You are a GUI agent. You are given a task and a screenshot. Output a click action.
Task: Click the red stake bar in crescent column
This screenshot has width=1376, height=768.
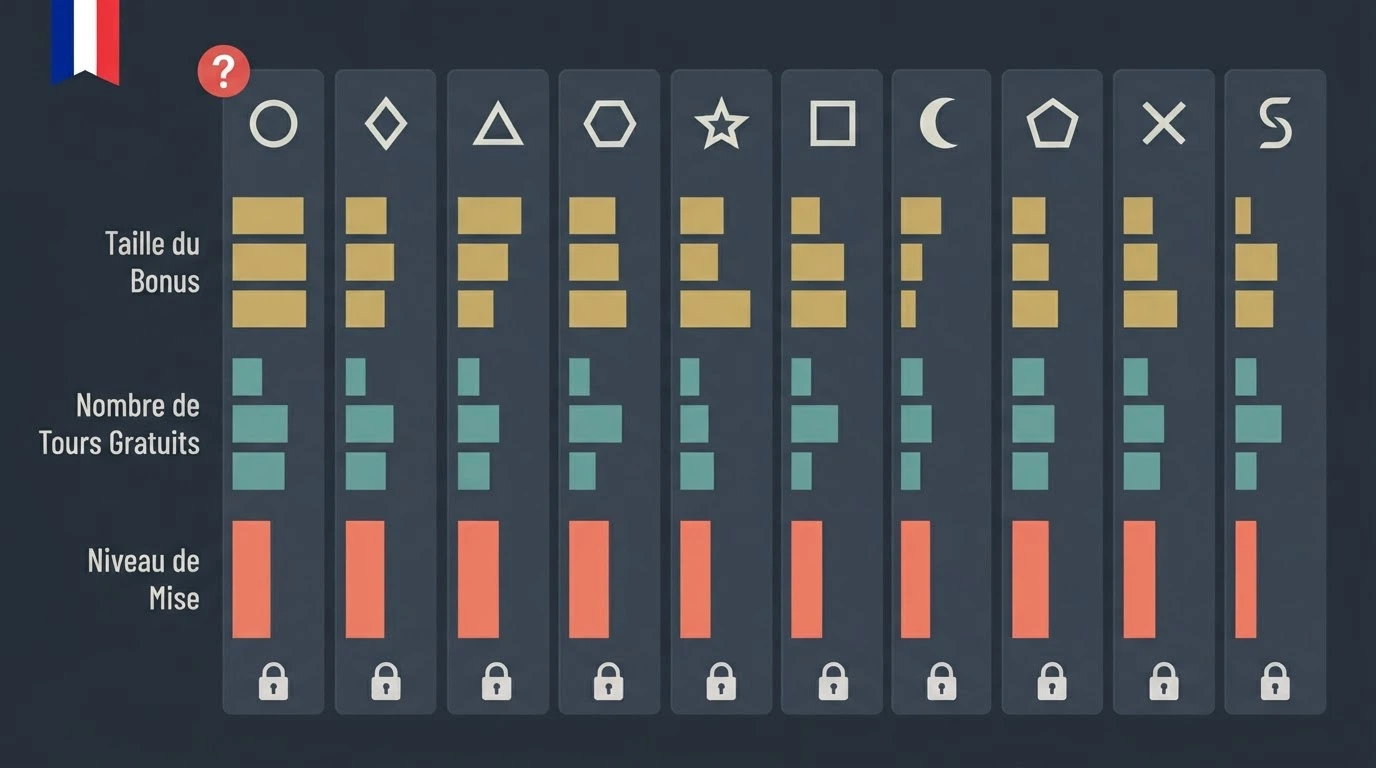(915, 579)
